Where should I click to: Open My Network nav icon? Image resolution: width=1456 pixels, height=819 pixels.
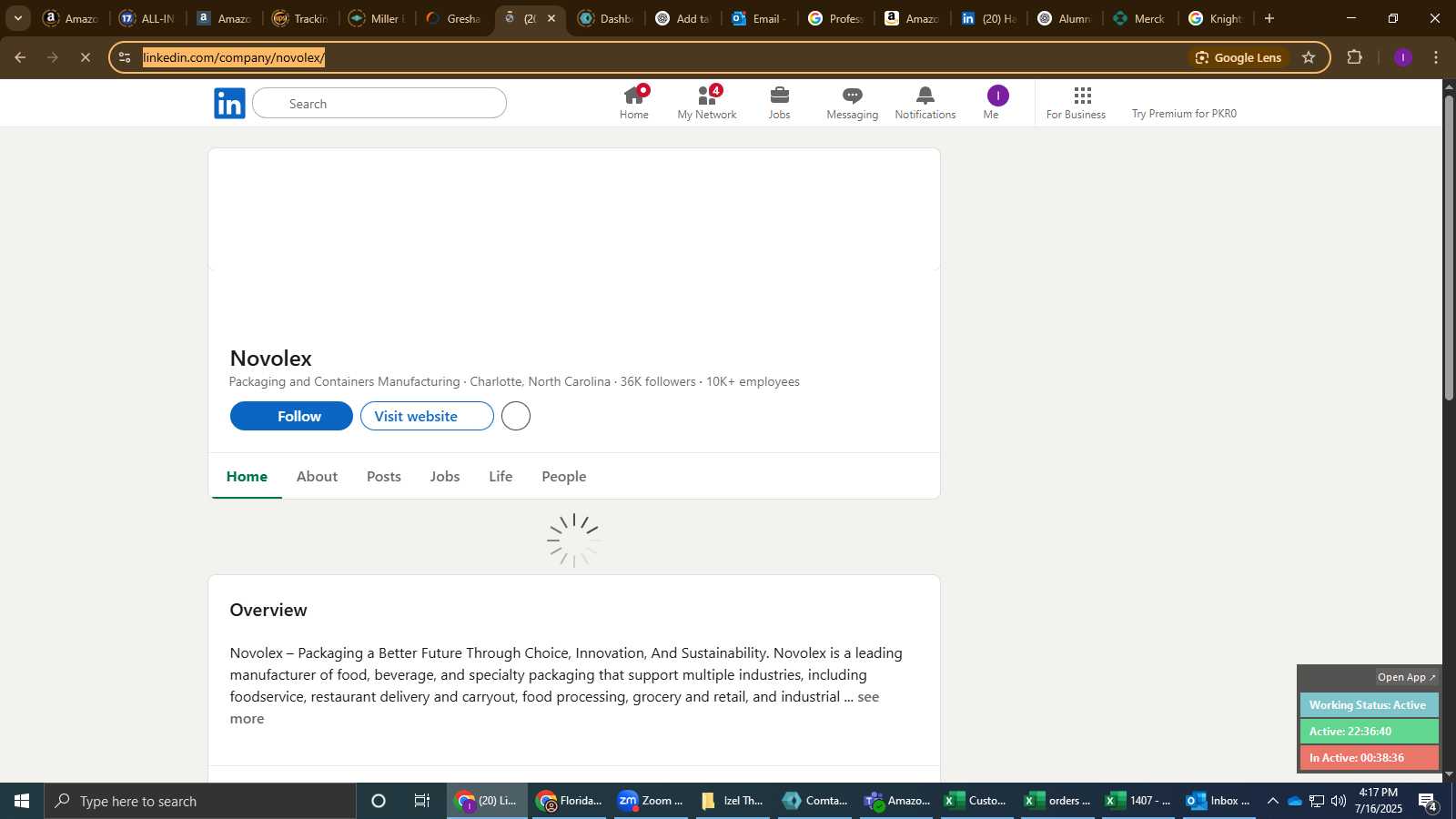pyautogui.click(x=707, y=103)
